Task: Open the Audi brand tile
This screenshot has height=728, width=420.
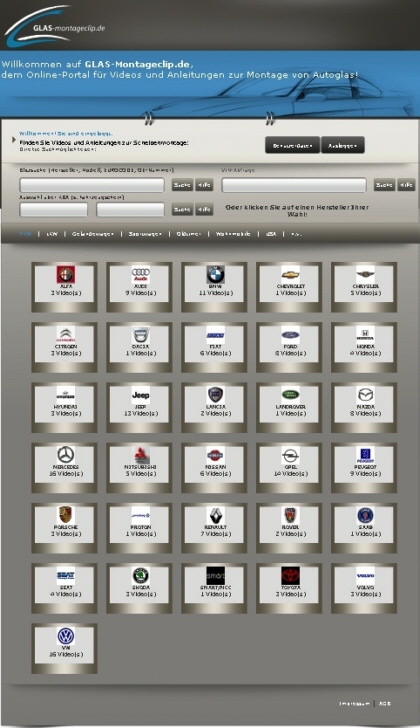Action: click(139, 286)
